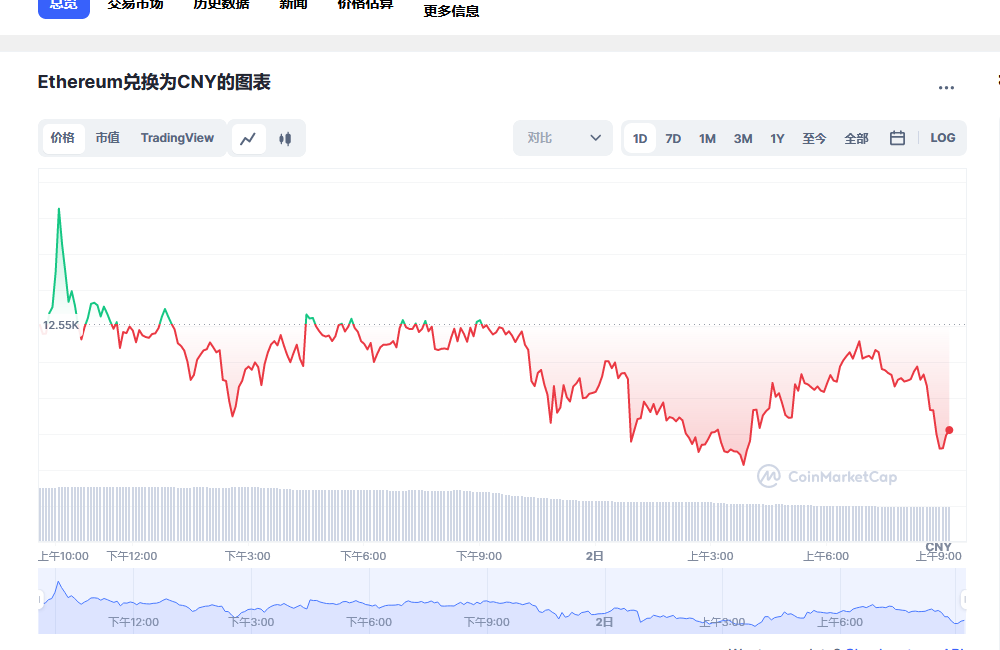Viewport: 1000px width, 650px height.
Task: Select the 1M time range
Action: coord(707,138)
